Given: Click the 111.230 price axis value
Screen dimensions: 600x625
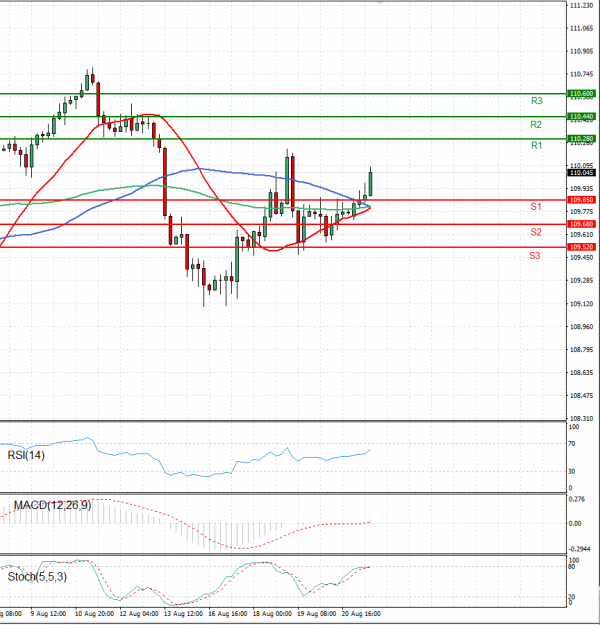Looking at the screenshot, I should [581, 6].
